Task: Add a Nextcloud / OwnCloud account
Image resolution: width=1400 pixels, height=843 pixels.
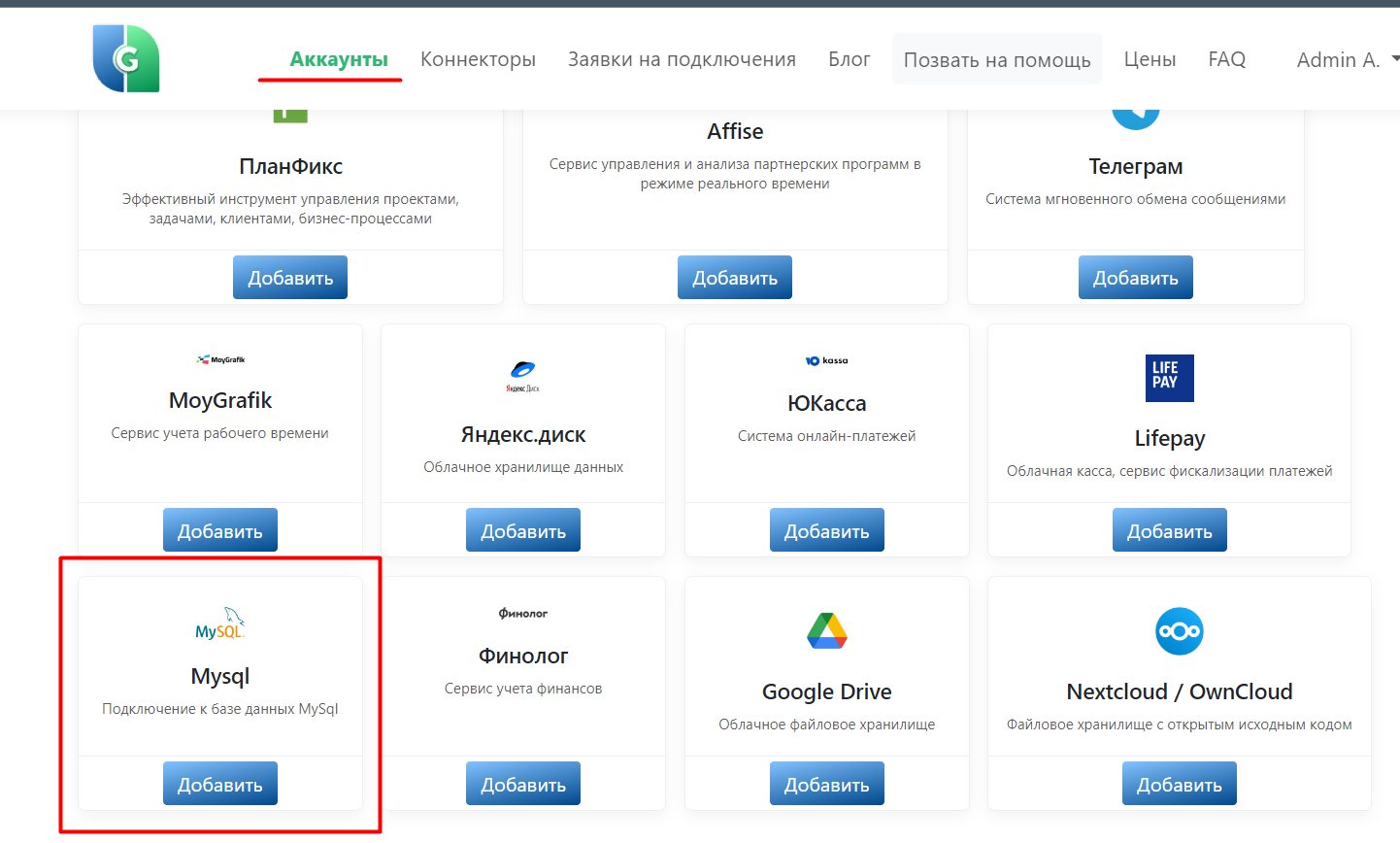Action: [1180, 784]
